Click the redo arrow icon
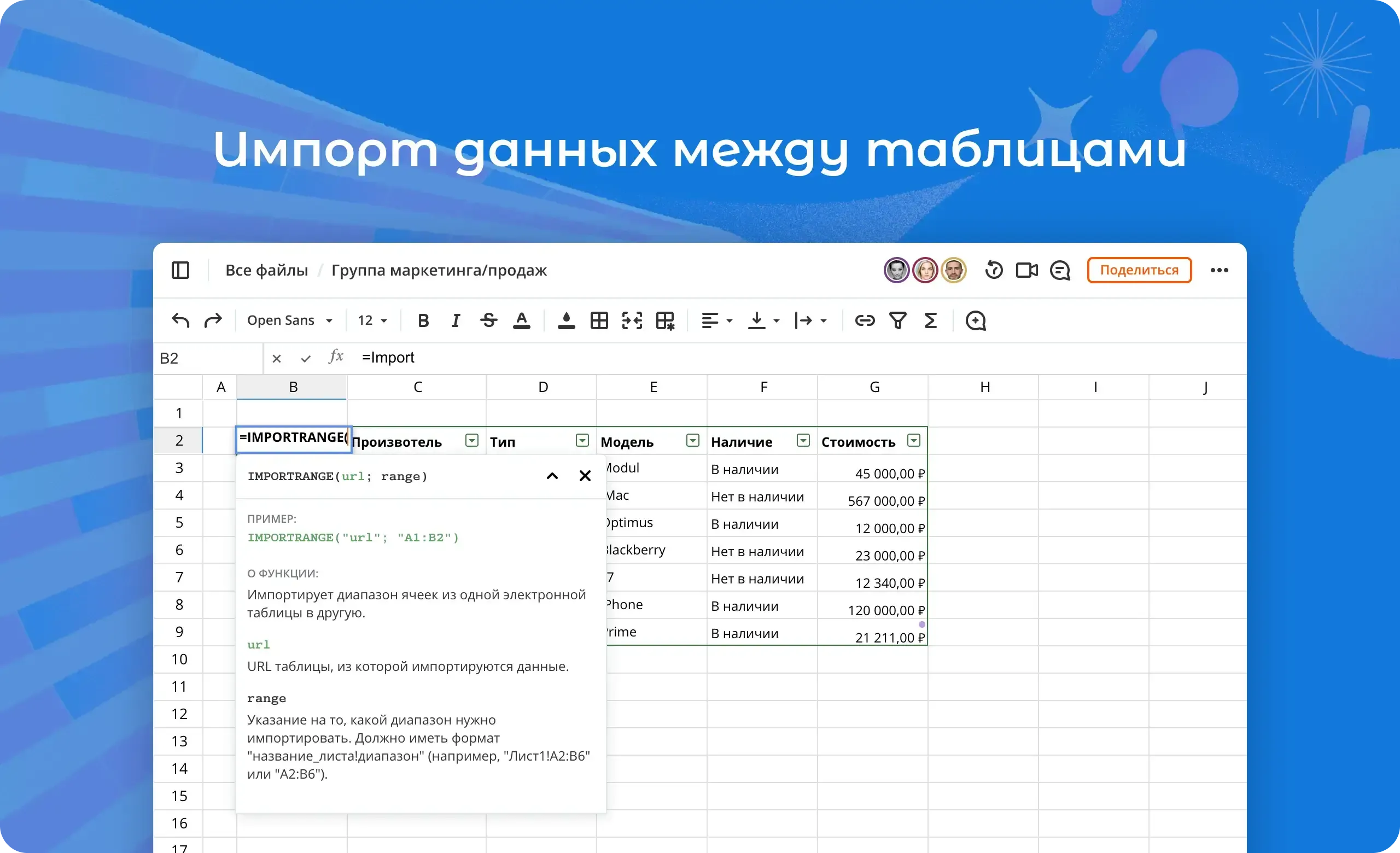The image size is (1400, 853). 213,320
